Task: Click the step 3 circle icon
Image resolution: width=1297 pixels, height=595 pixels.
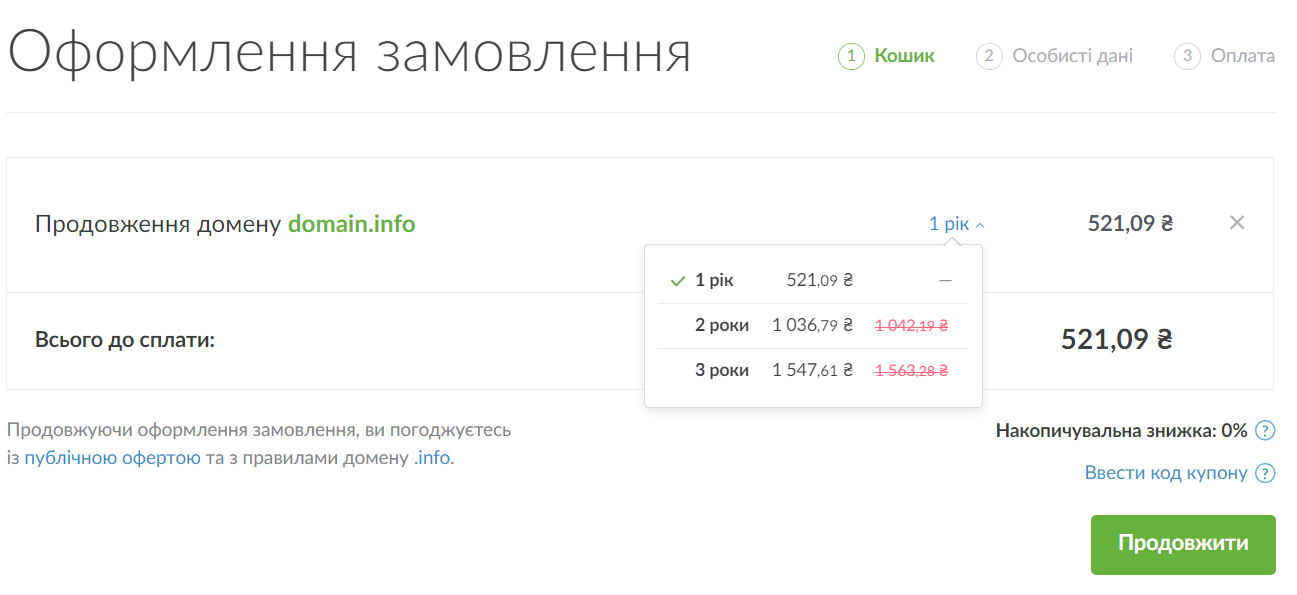Action: point(1187,56)
